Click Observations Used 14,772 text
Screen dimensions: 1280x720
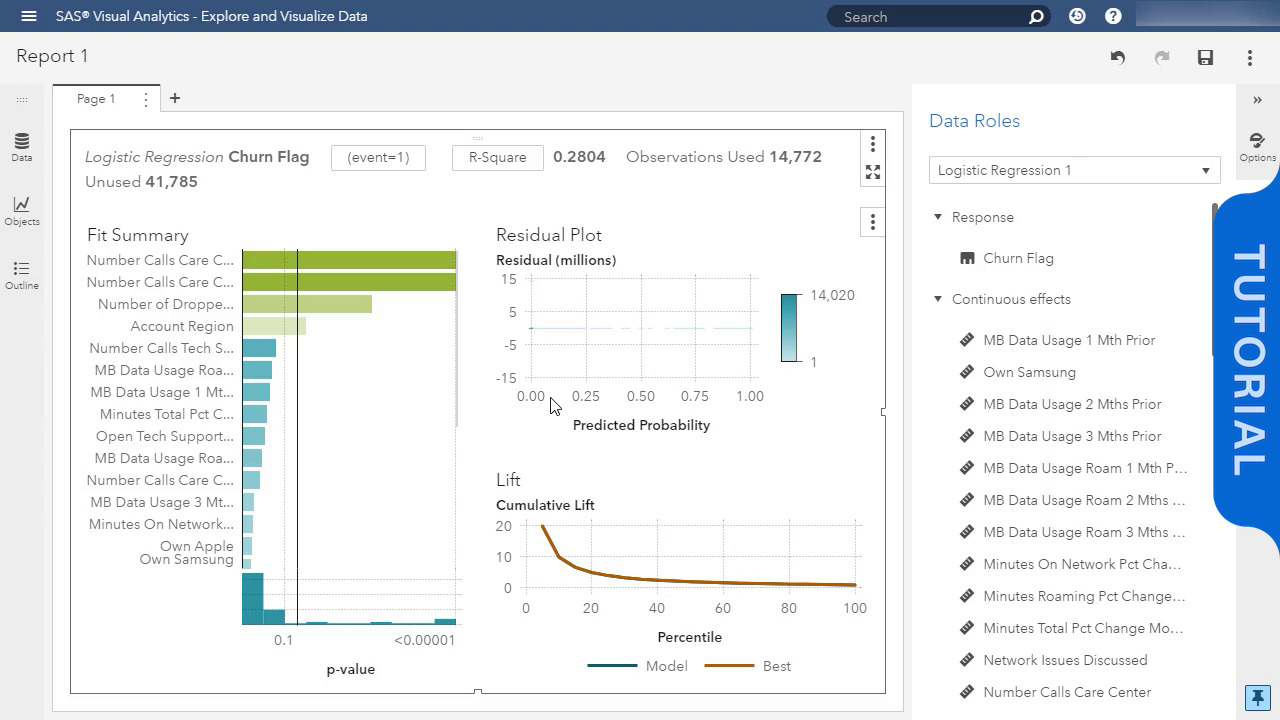coord(724,157)
